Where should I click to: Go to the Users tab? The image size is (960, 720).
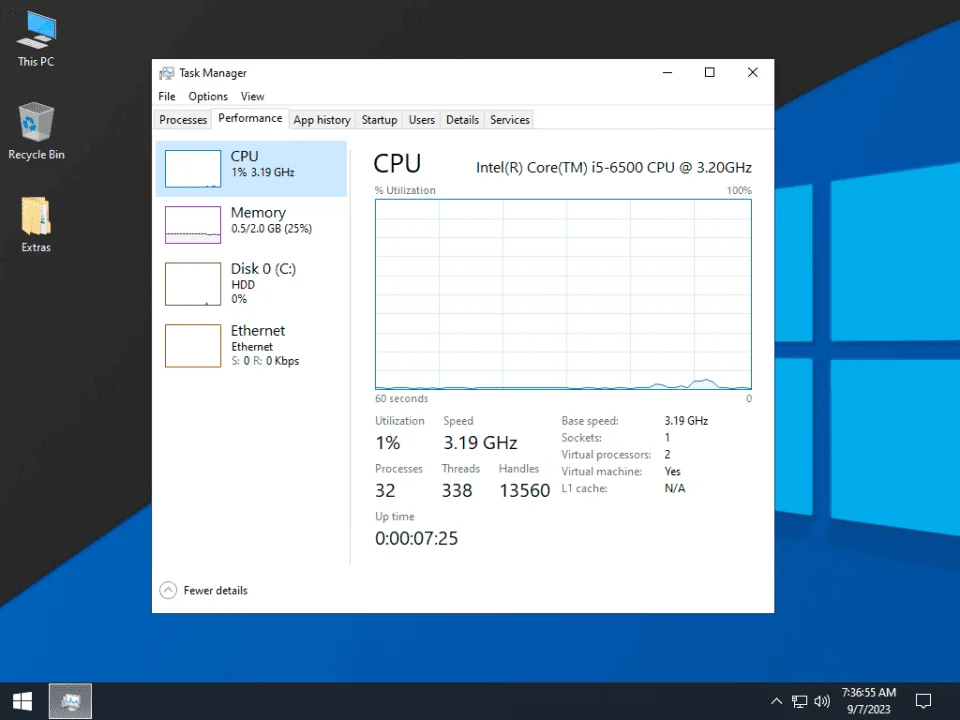point(422,120)
